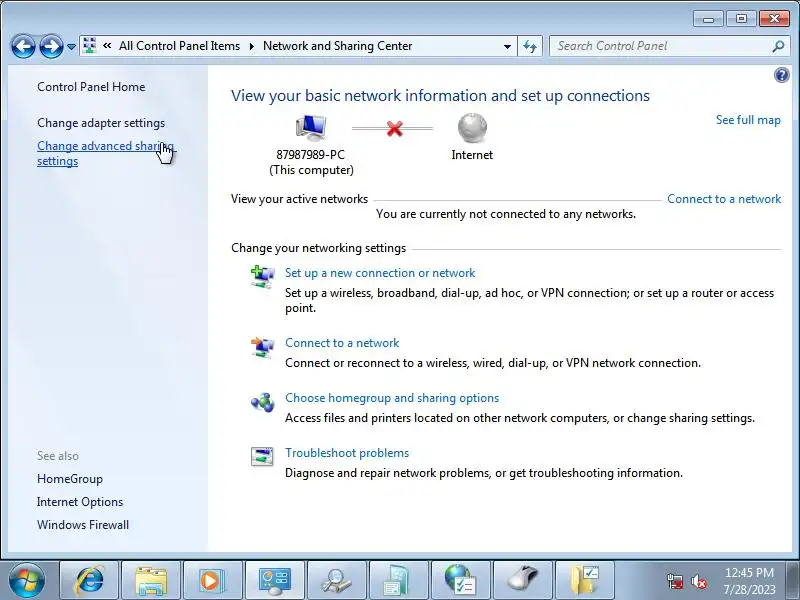Open the recent pages dropdown arrow
Screen dimensions: 800x600
(x=71, y=47)
